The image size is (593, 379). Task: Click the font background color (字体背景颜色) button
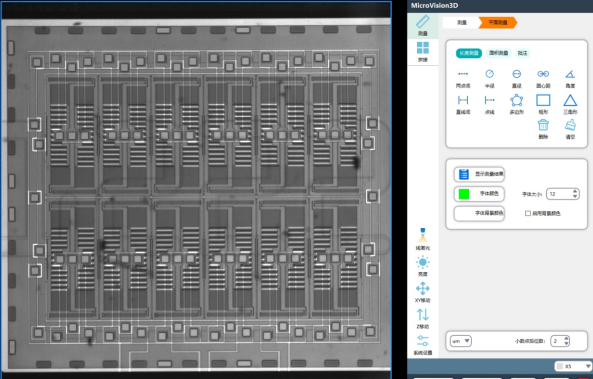479,213
